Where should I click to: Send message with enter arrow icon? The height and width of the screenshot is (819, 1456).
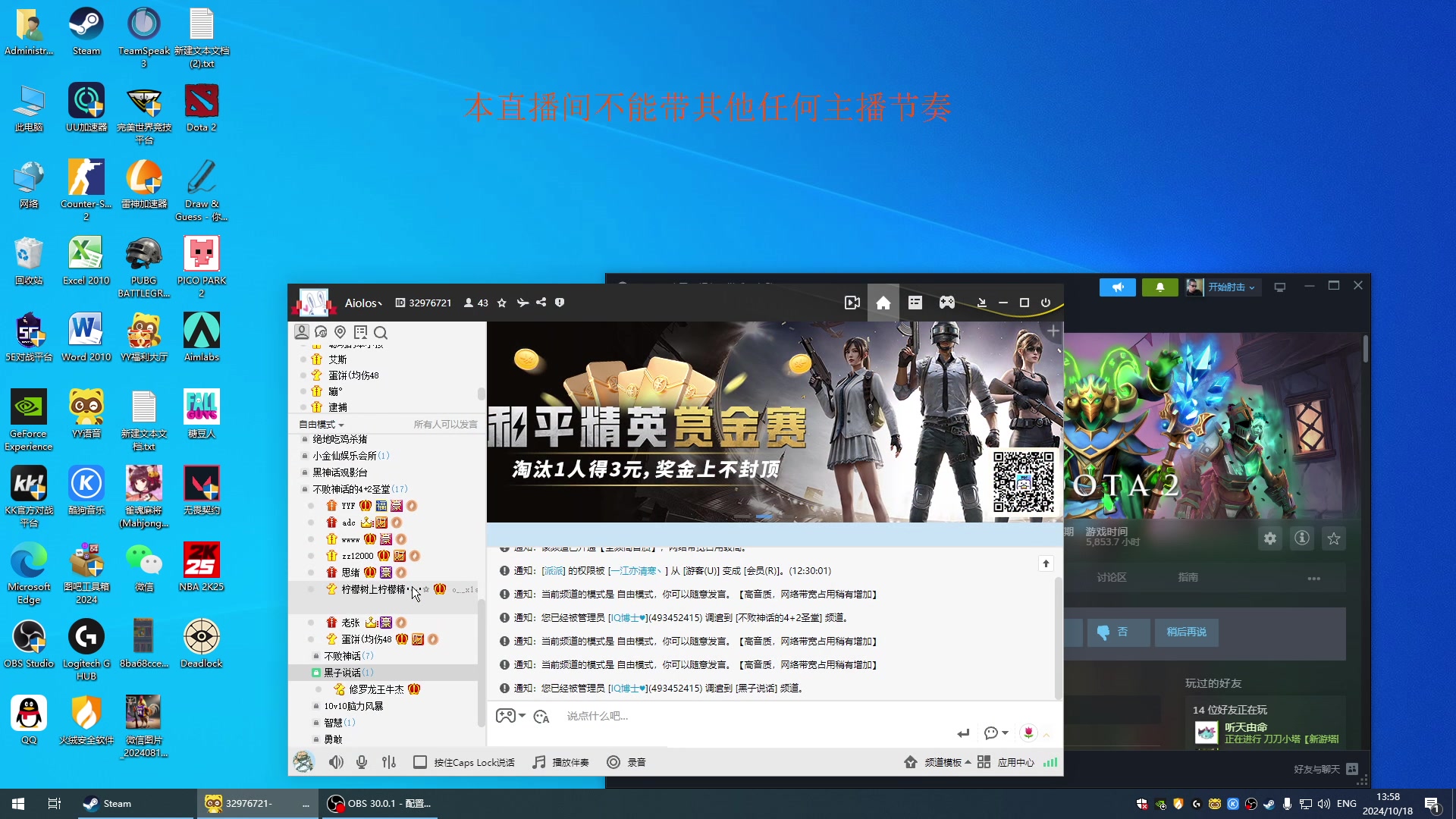pos(963,733)
